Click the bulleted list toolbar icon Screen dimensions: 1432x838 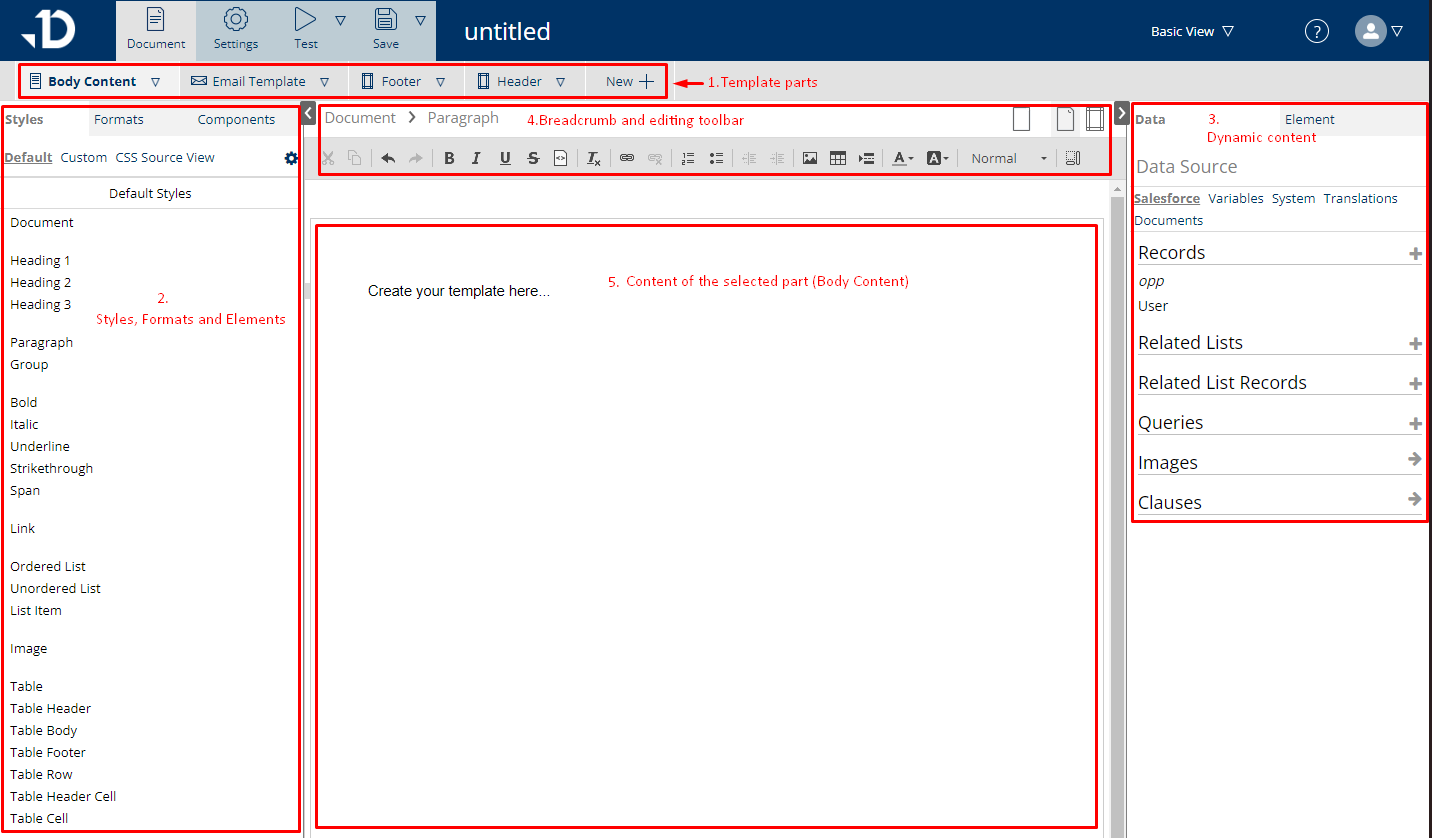click(x=716, y=158)
